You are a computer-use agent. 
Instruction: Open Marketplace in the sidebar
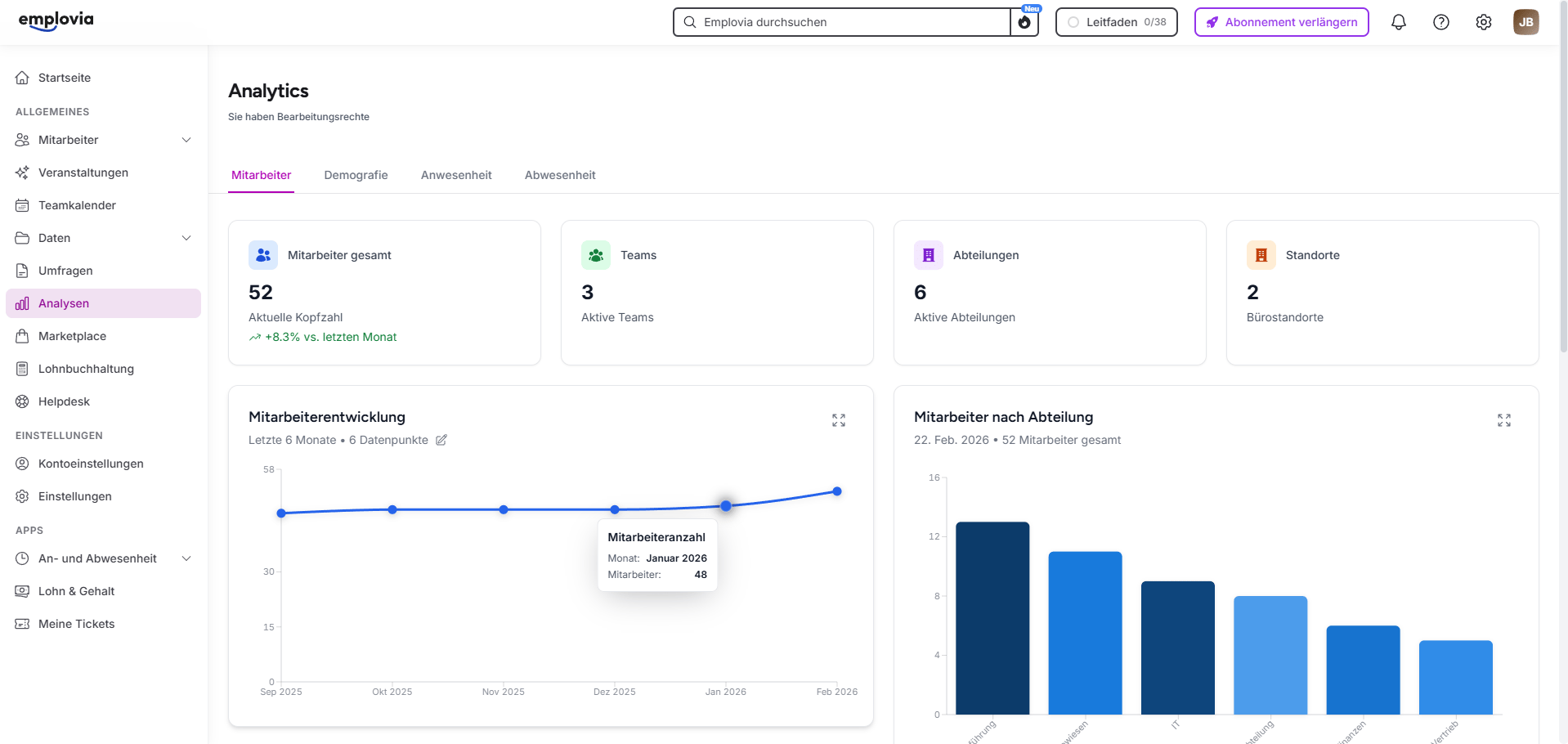point(103,336)
